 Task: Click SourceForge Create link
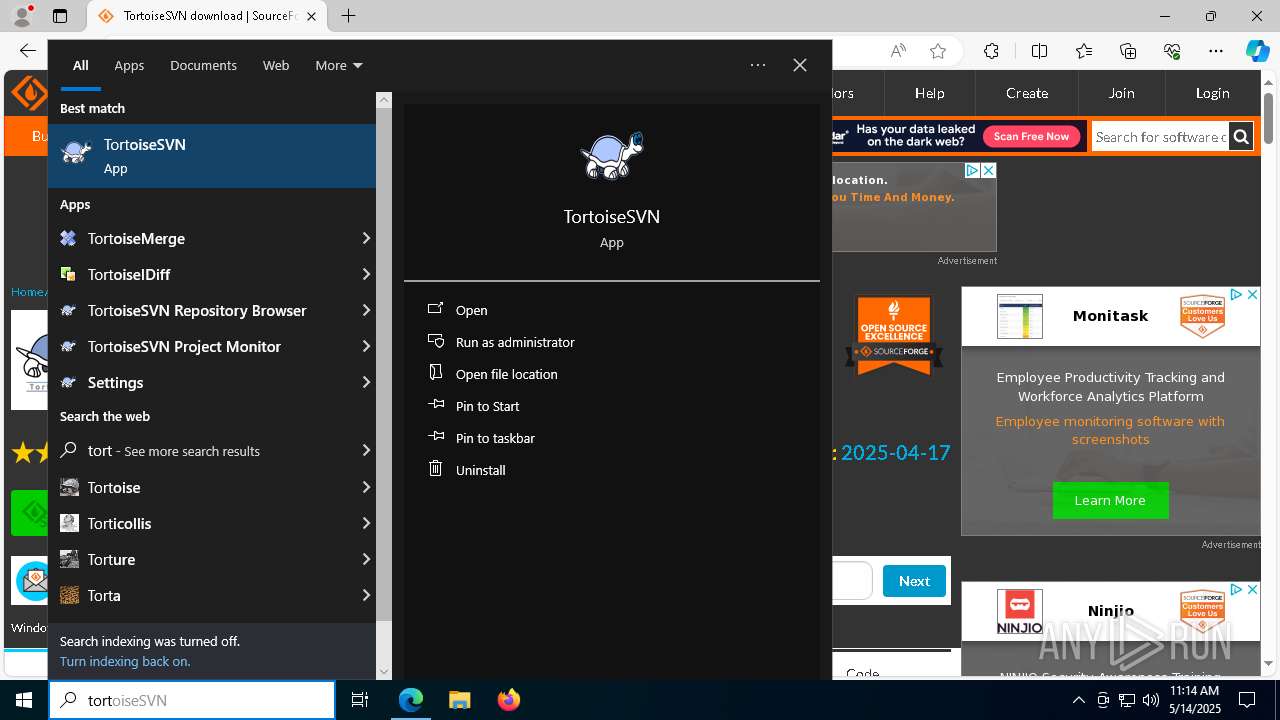[x=1027, y=93]
